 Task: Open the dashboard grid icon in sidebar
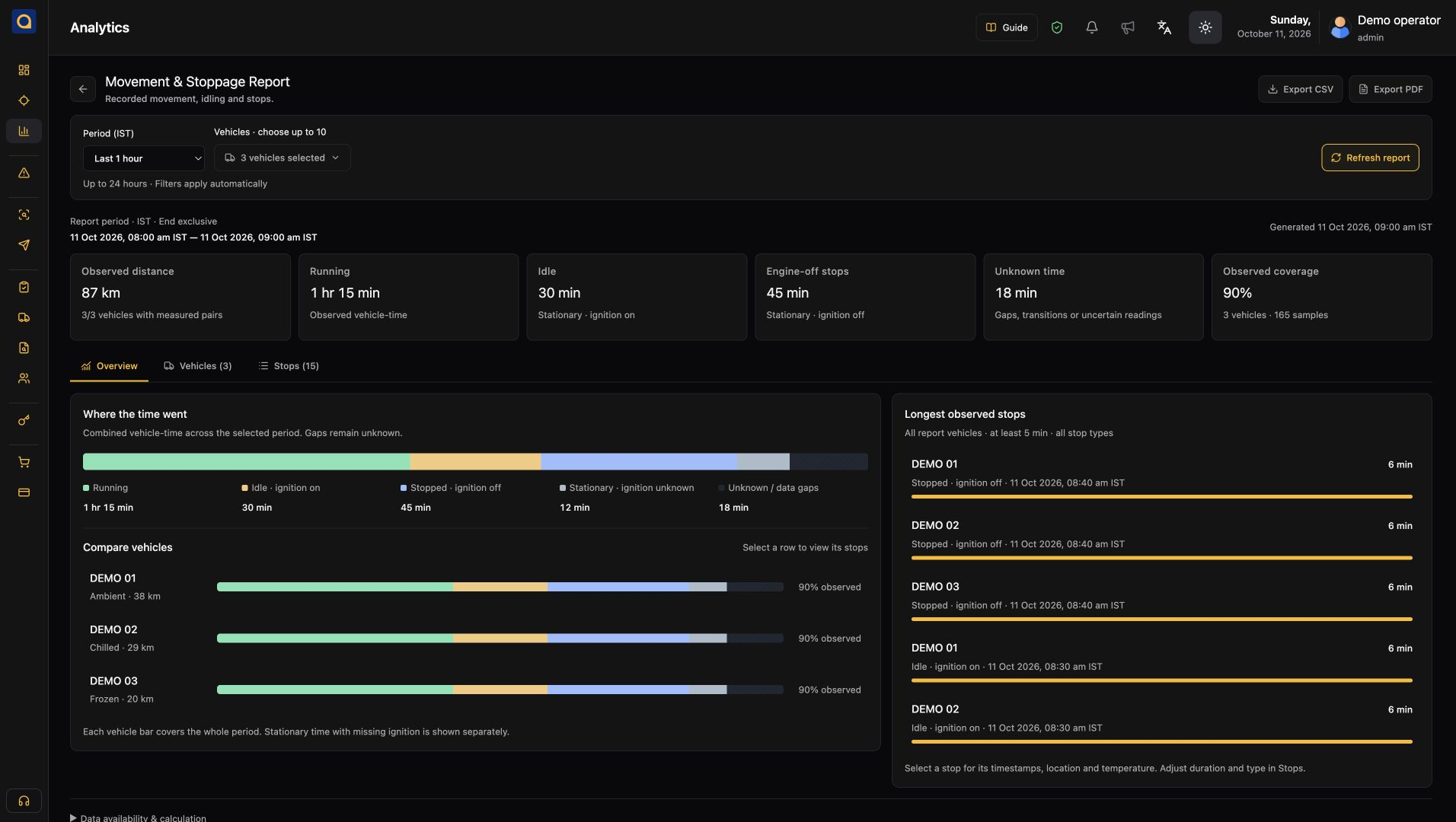24,70
